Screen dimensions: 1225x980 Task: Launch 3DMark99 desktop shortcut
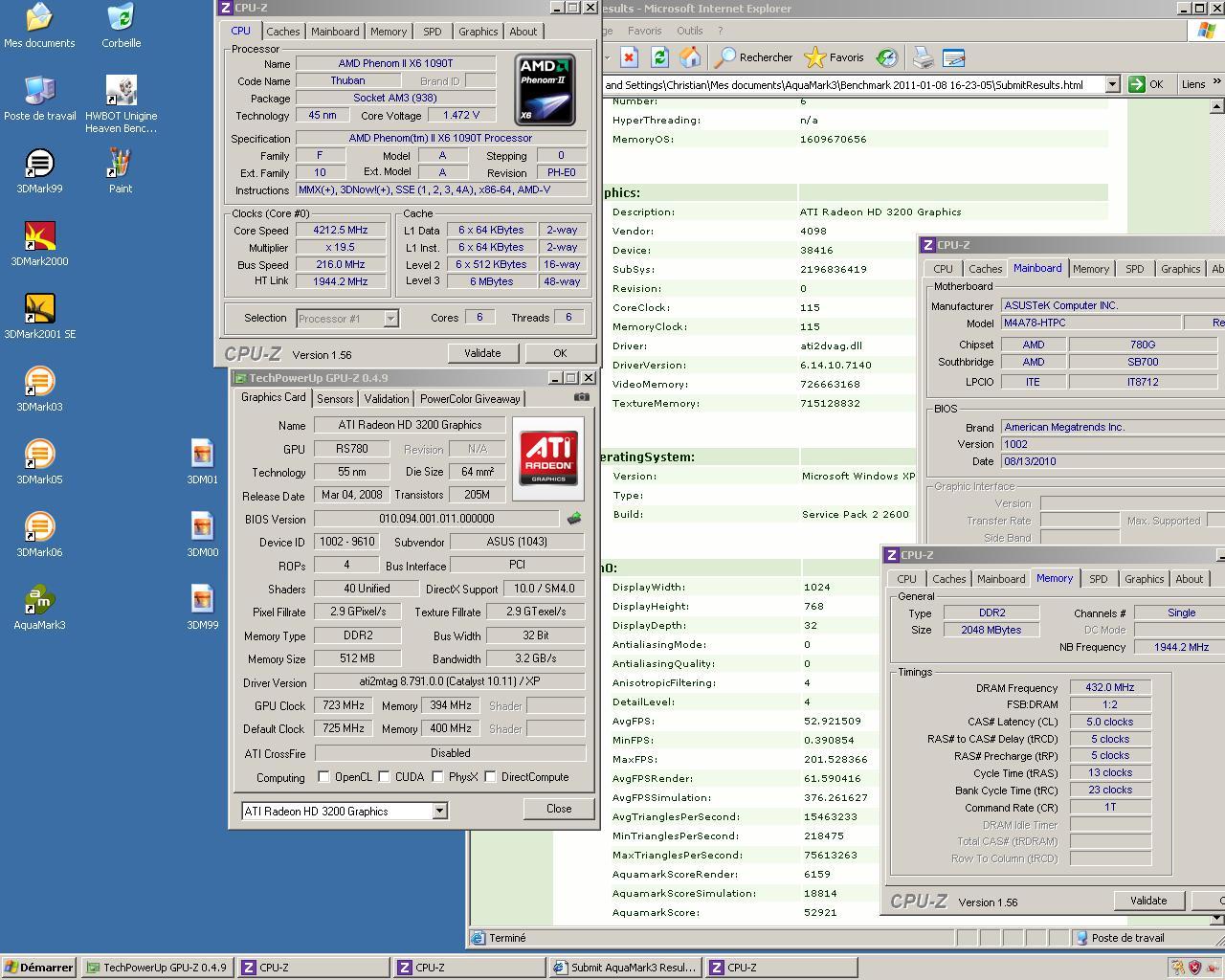(x=39, y=171)
